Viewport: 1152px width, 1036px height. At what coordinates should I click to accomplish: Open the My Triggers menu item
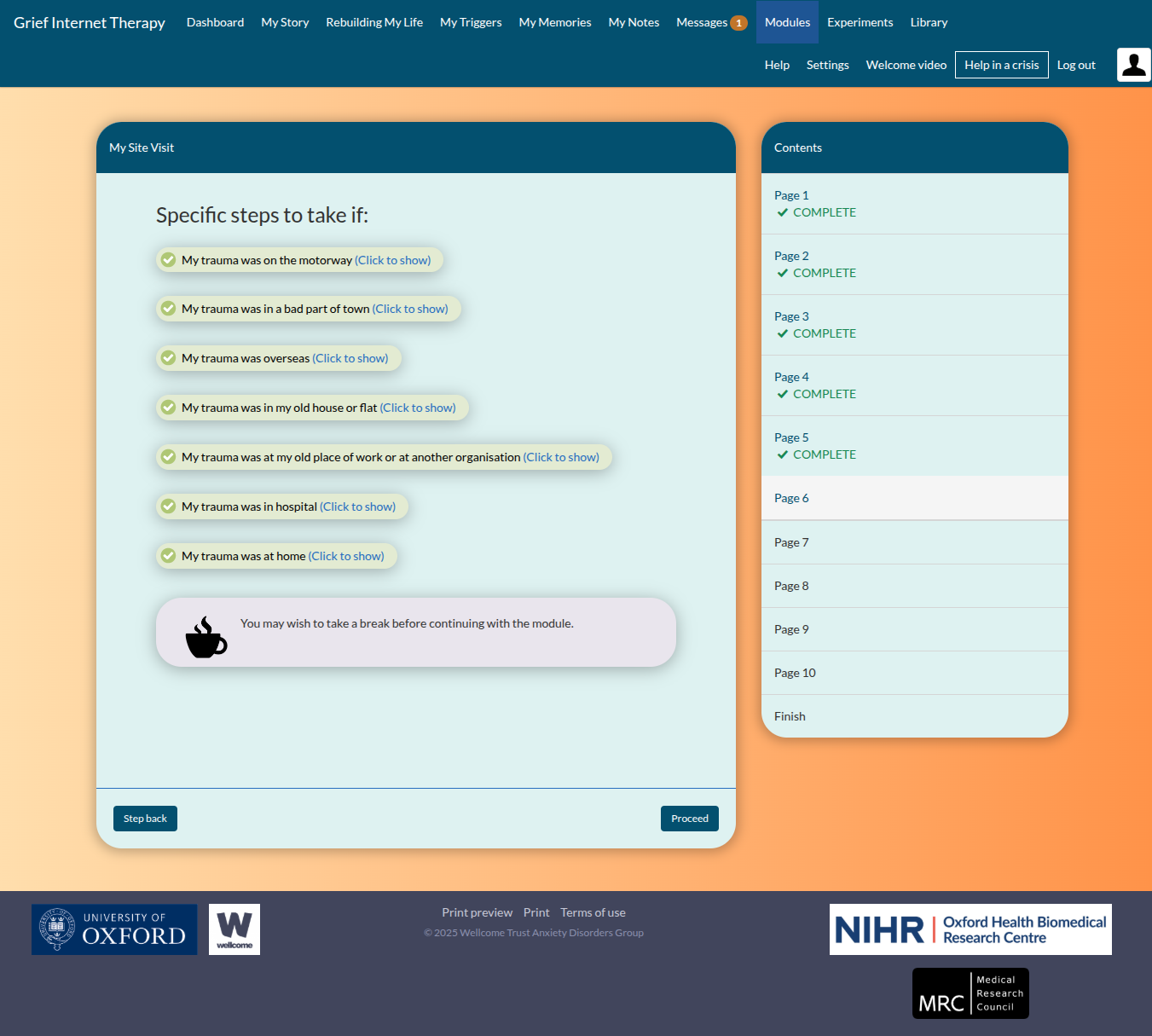click(x=471, y=22)
